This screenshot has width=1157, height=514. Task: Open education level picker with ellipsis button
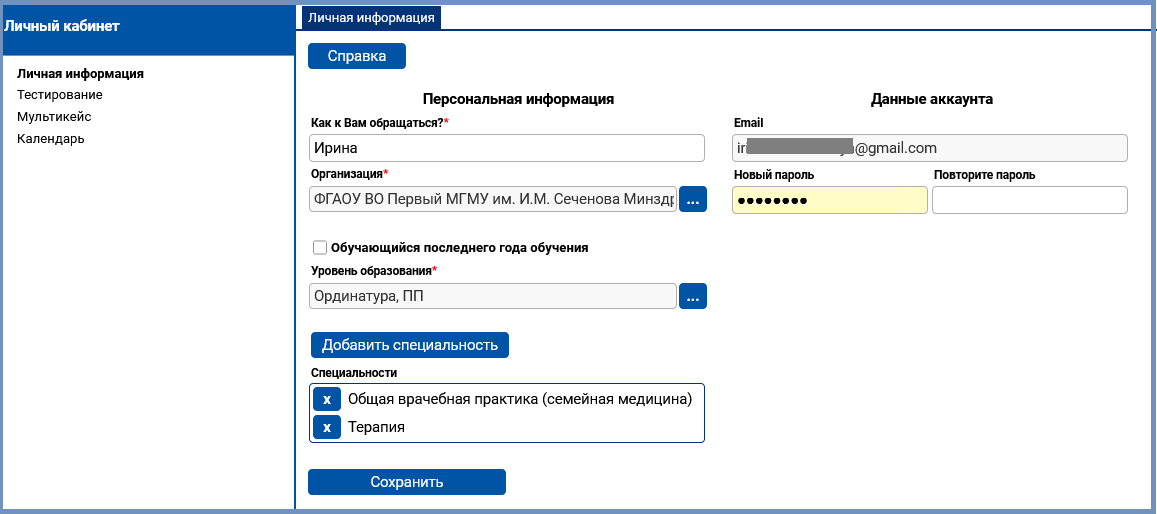pyautogui.click(x=693, y=296)
